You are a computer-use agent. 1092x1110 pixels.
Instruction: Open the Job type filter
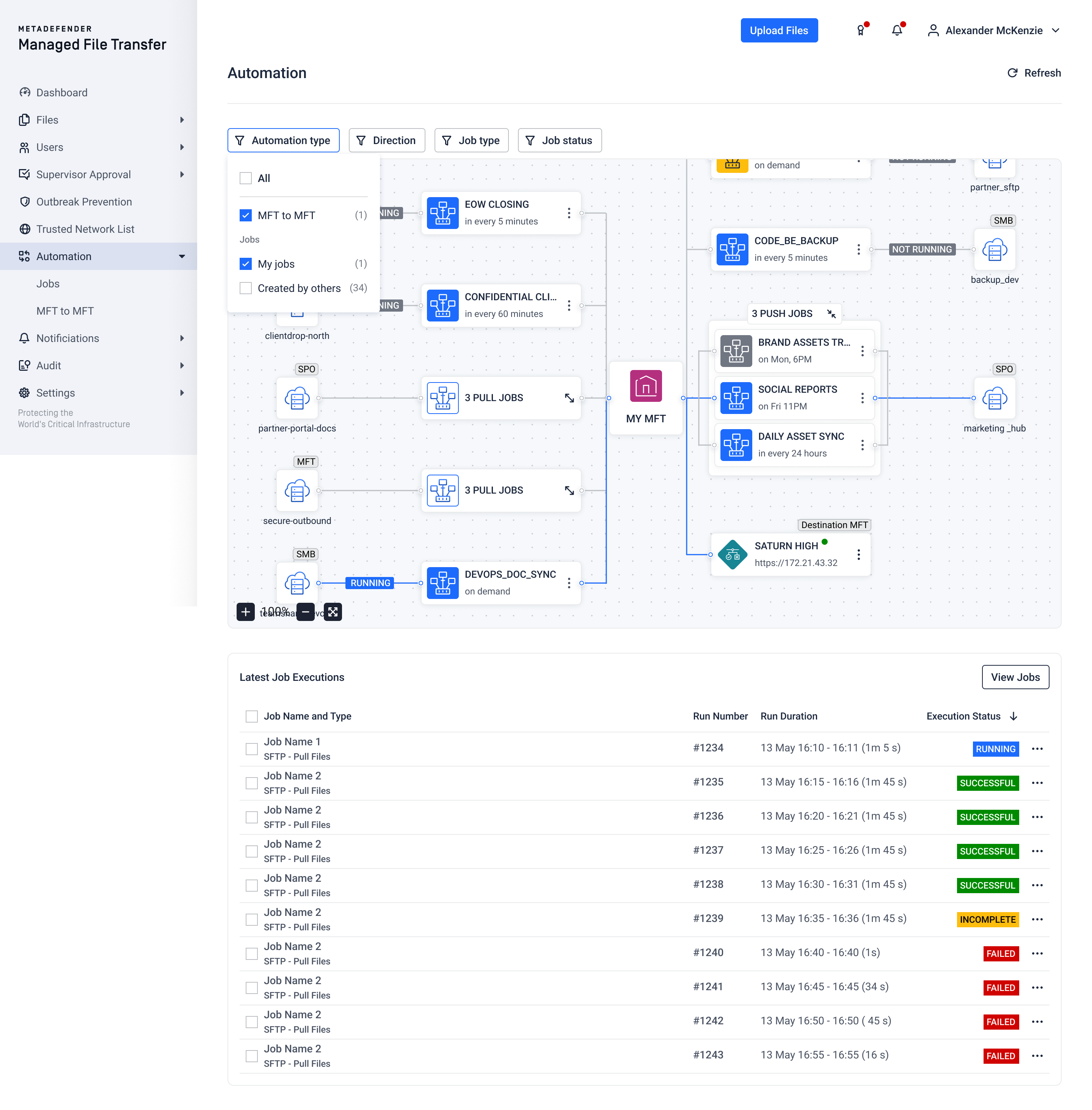[471, 141]
